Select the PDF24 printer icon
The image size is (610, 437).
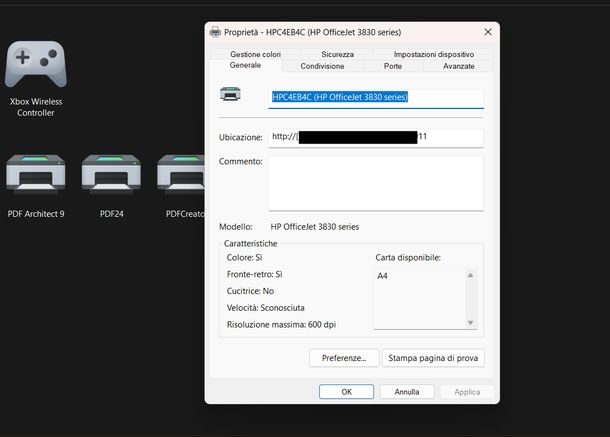tap(111, 174)
